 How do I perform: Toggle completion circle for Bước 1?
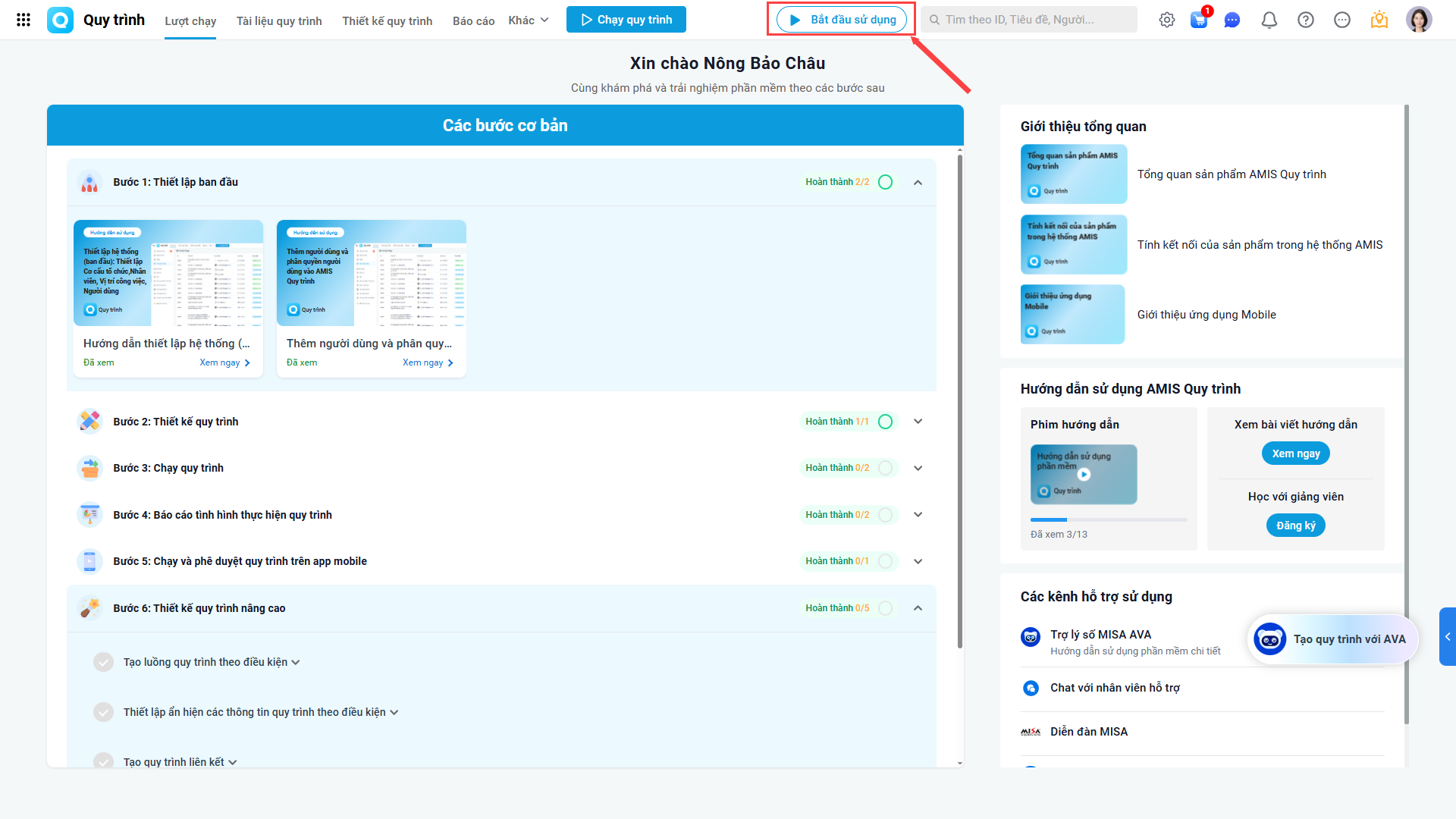[885, 182]
